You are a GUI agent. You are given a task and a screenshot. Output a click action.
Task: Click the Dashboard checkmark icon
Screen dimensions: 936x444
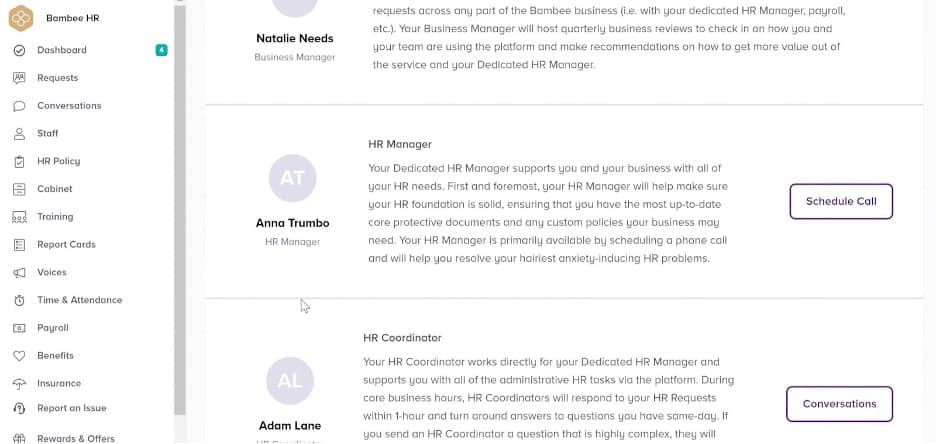pyautogui.click(x=19, y=50)
